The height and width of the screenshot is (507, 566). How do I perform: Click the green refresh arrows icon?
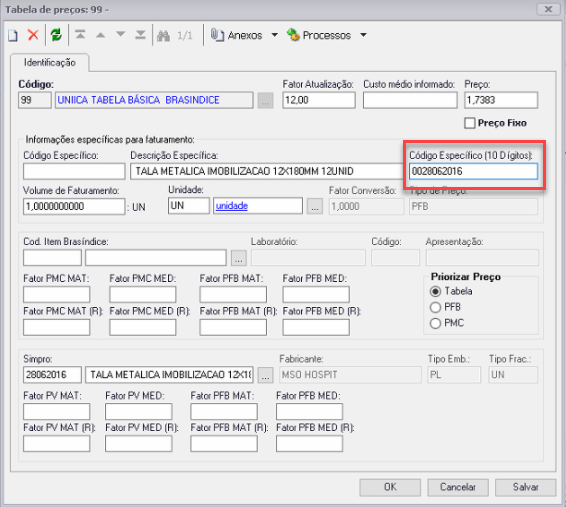56,35
